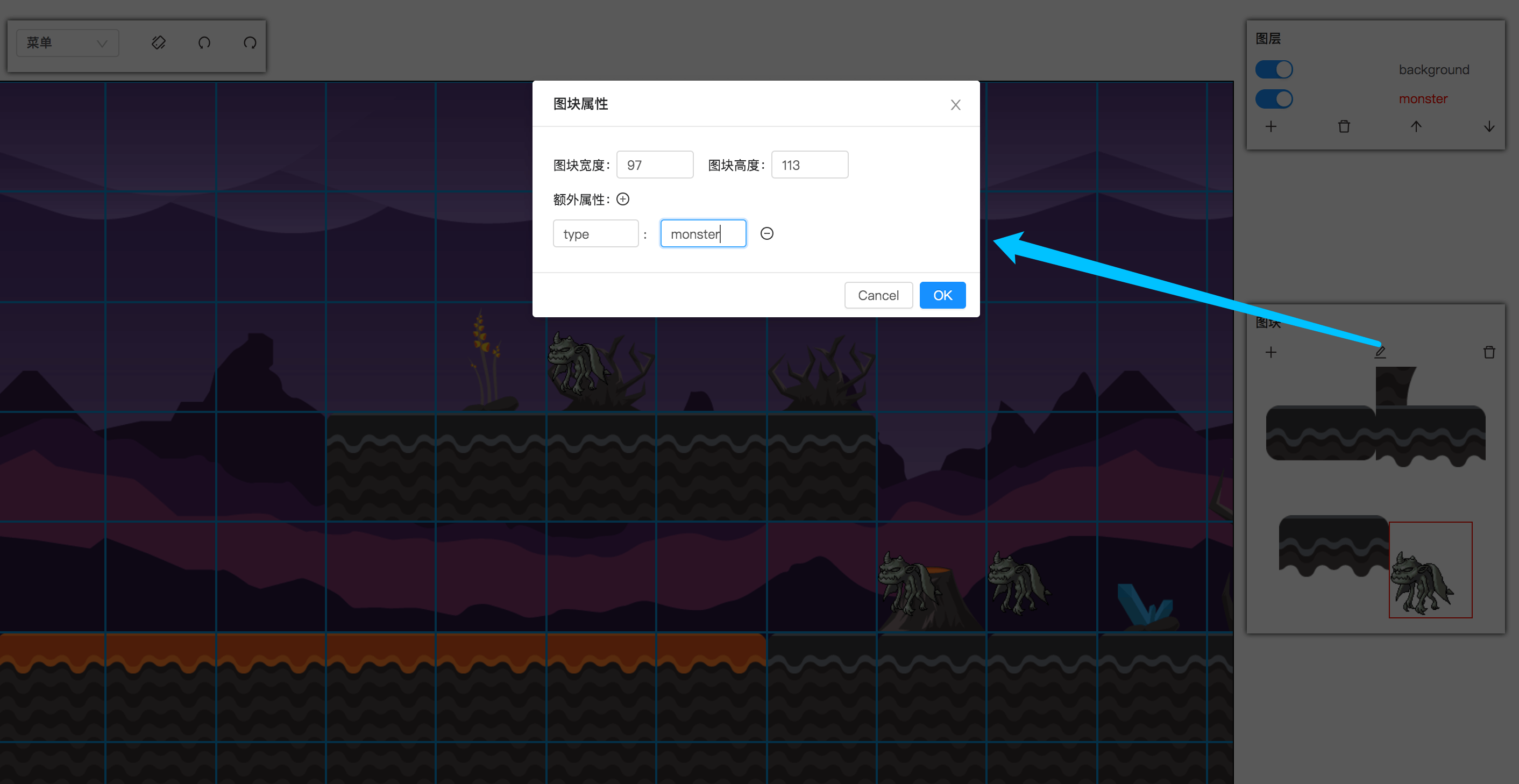Toggle background layer visibility switch

[1274, 69]
